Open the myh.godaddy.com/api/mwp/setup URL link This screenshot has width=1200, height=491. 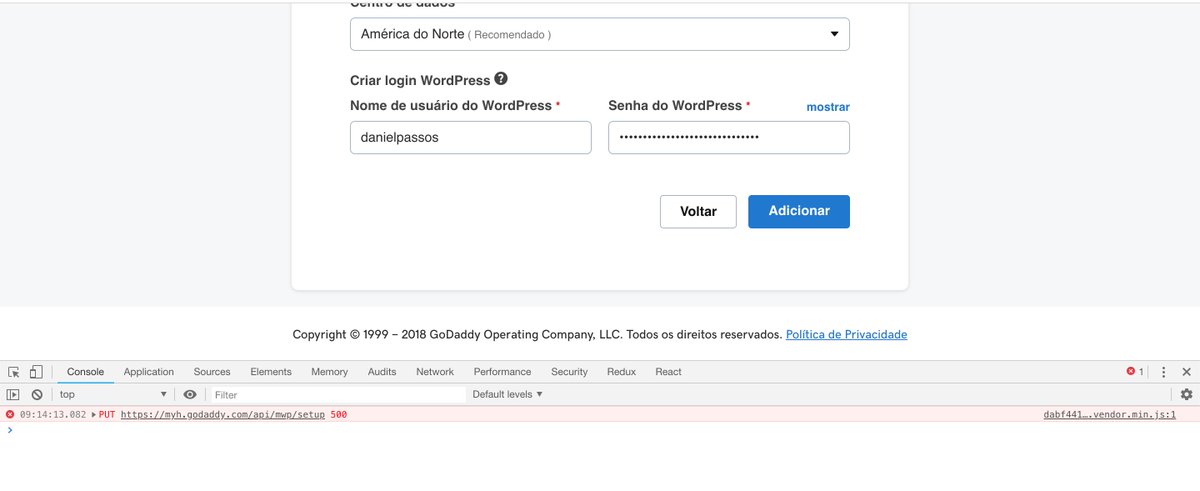pos(223,414)
